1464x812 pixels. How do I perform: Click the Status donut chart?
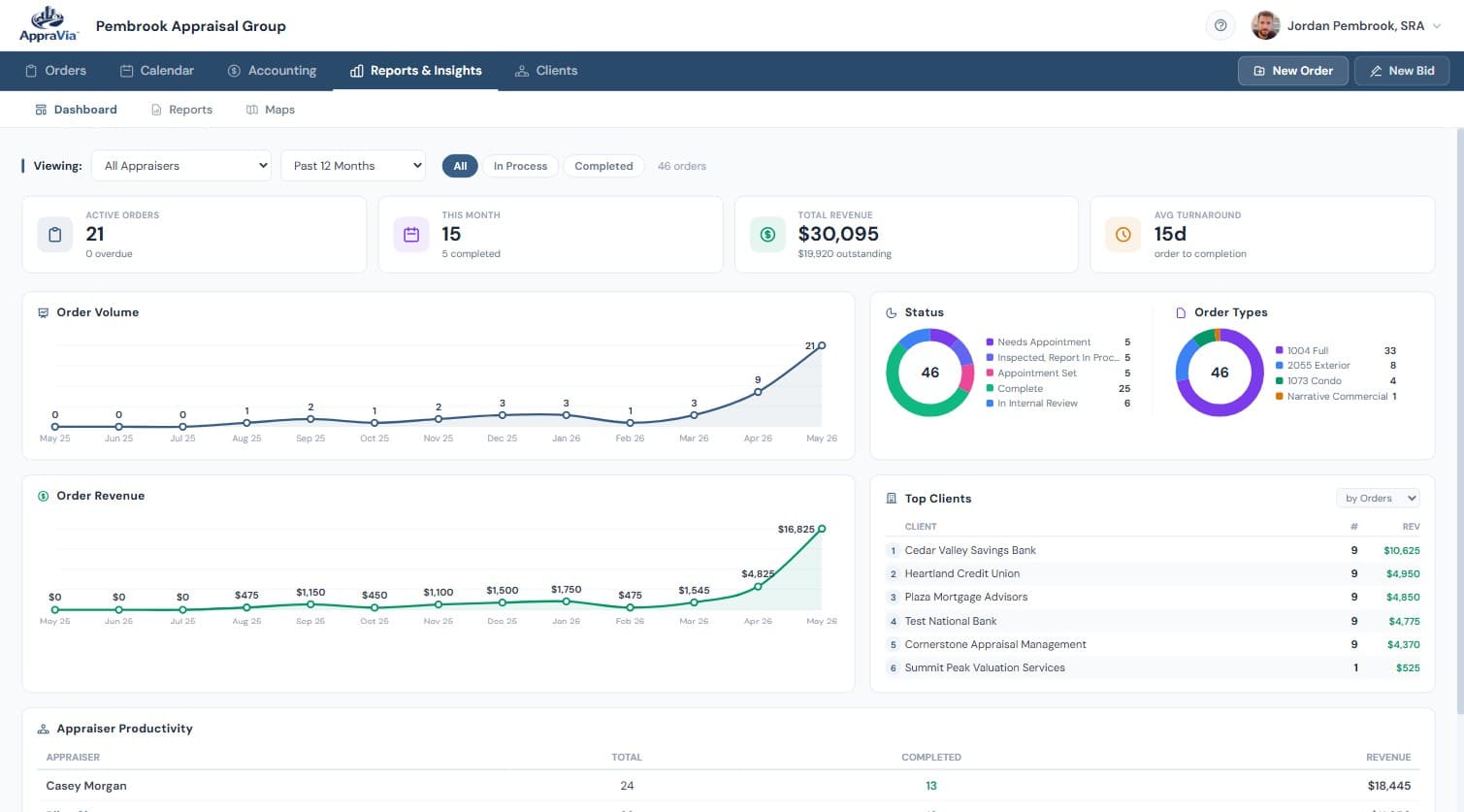pyautogui.click(x=929, y=373)
